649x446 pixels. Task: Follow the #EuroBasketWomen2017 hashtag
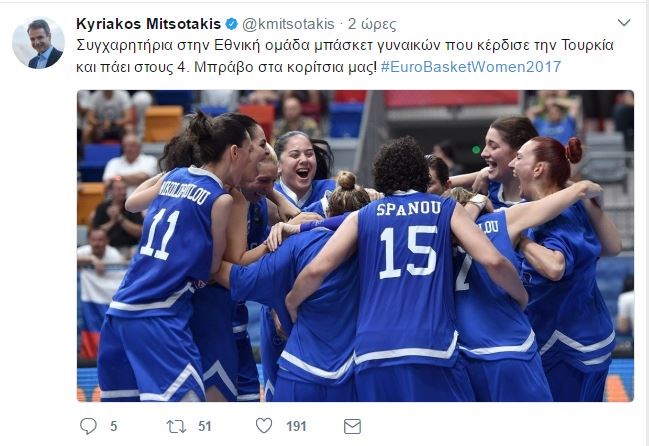[471, 67]
